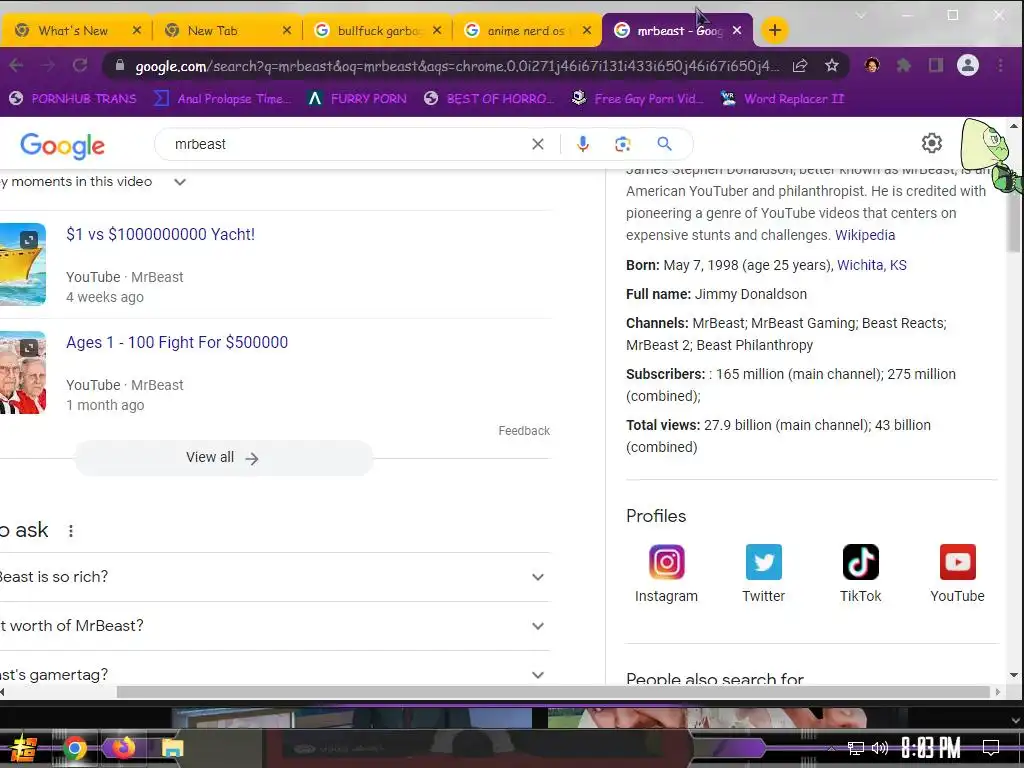The image size is (1024, 768).
Task: Follow the Wikipedia link
Action: pos(865,235)
